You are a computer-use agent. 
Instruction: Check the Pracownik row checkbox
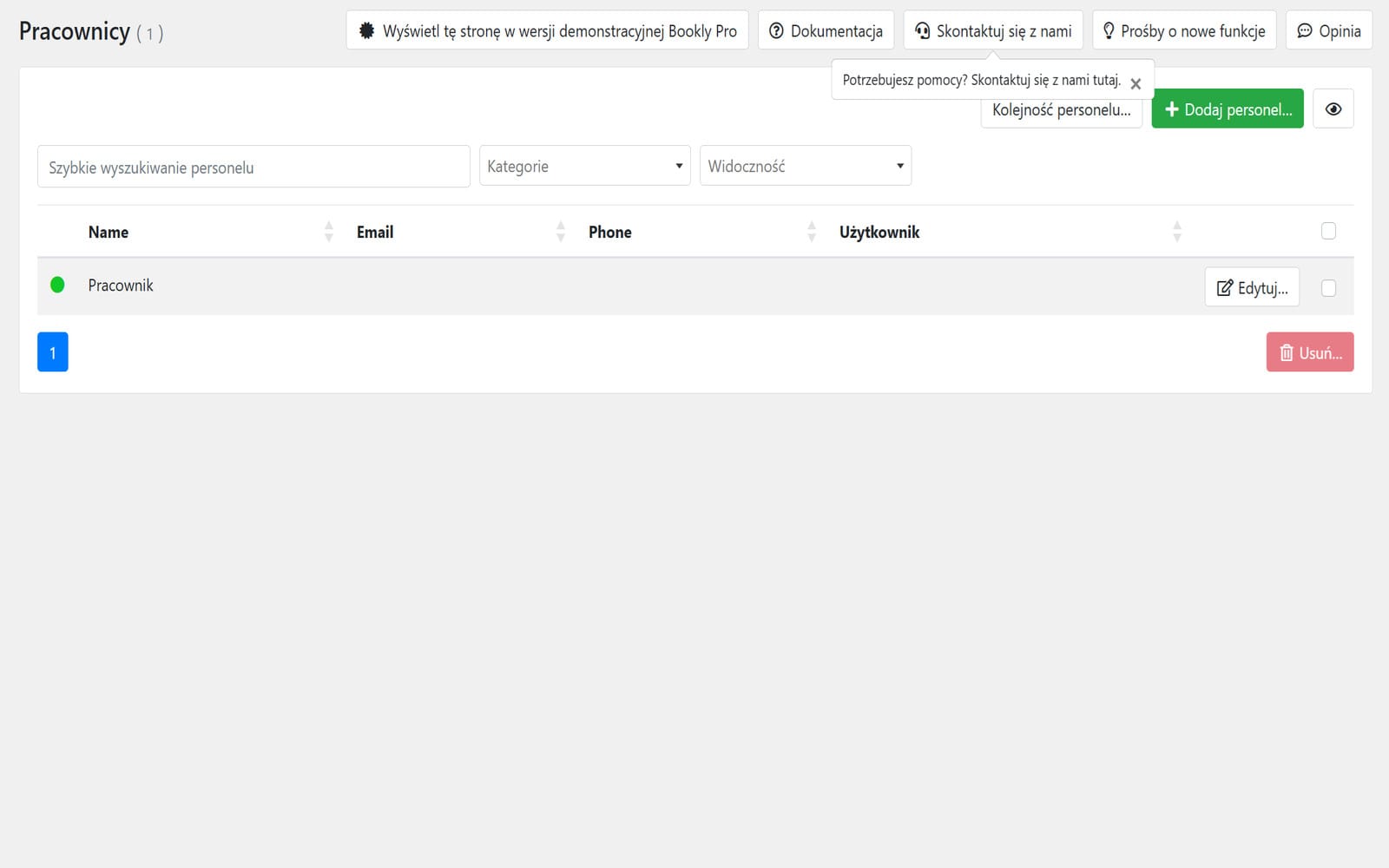pyautogui.click(x=1328, y=288)
